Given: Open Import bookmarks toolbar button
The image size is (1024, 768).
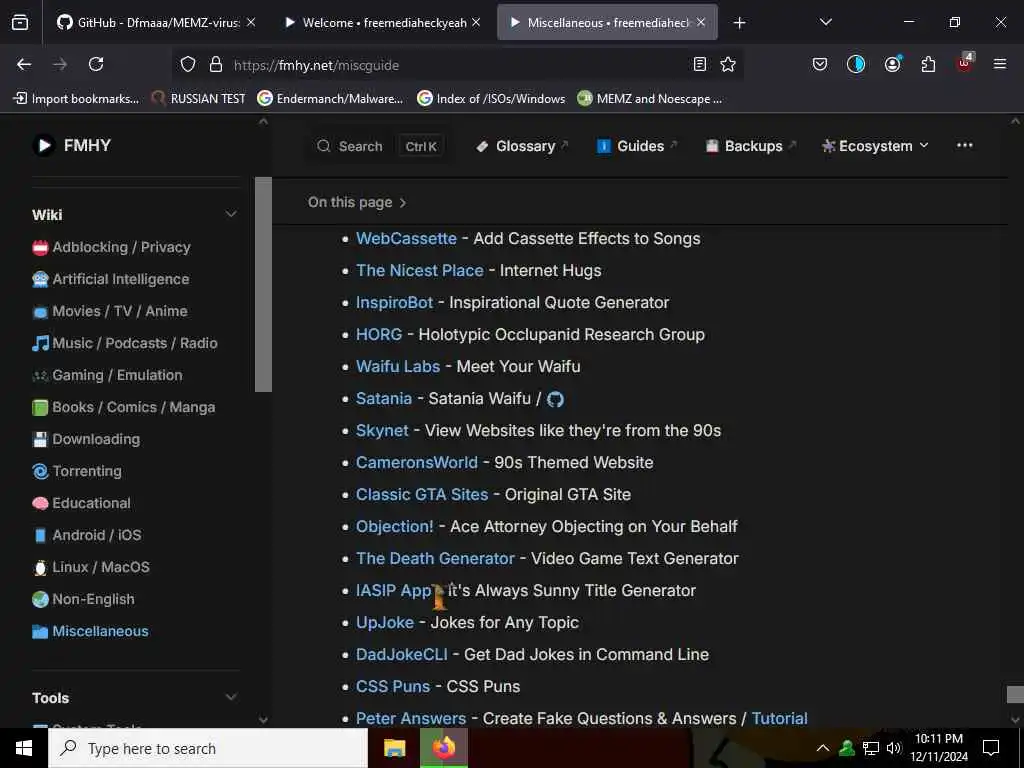Looking at the screenshot, I should [x=76, y=99].
